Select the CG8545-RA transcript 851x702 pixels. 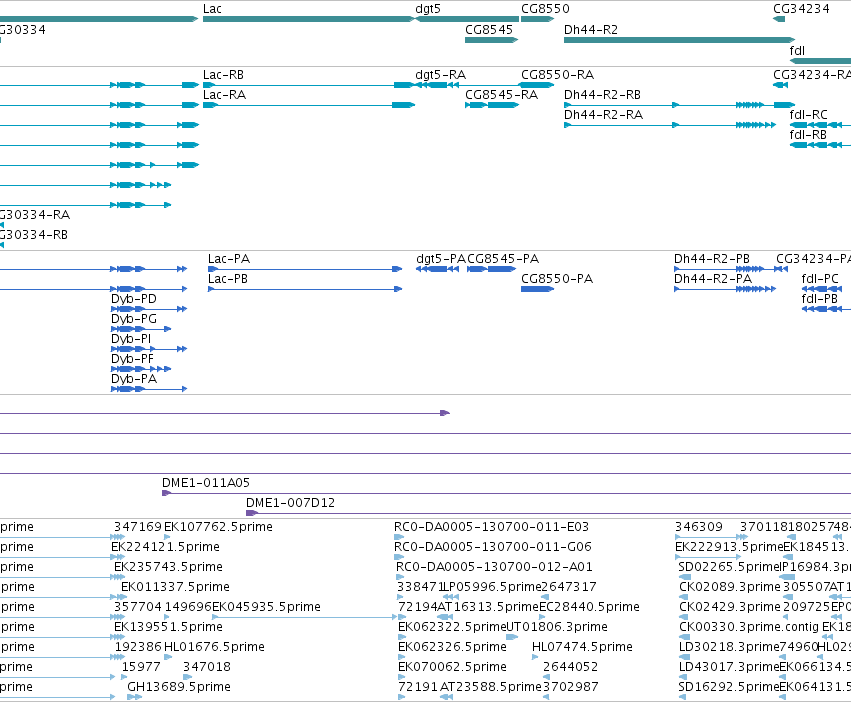[492, 105]
